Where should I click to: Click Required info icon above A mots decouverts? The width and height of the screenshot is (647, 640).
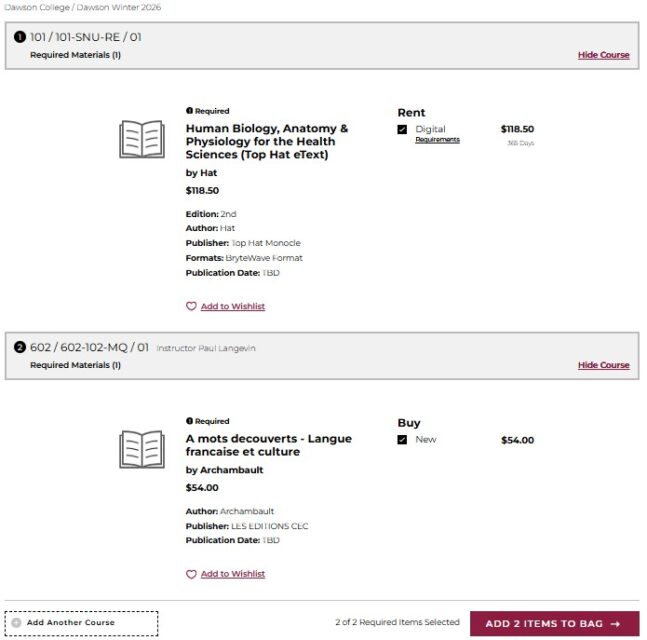click(x=189, y=421)
